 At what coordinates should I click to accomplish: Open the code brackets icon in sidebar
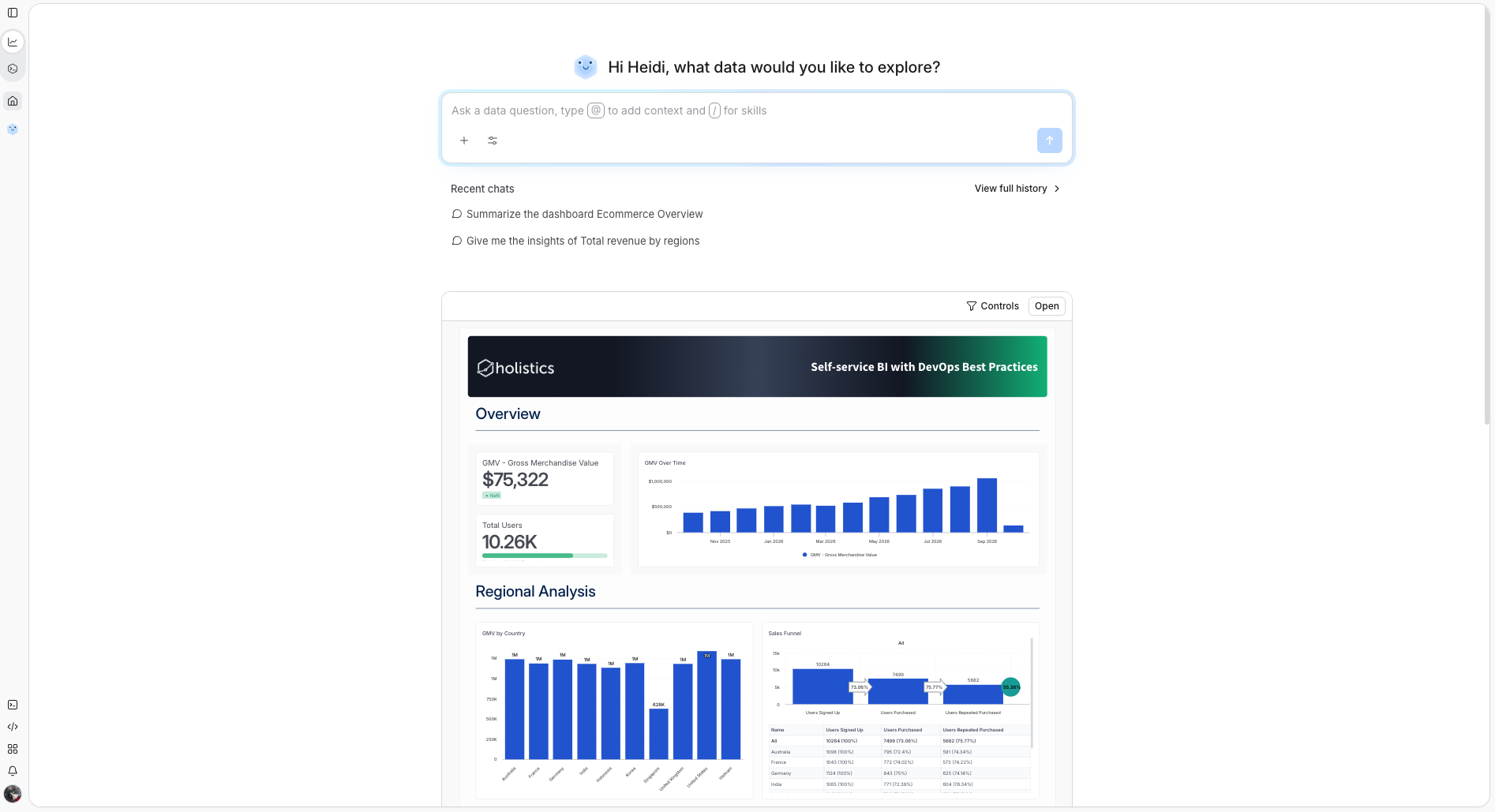(x=13, y=727)
